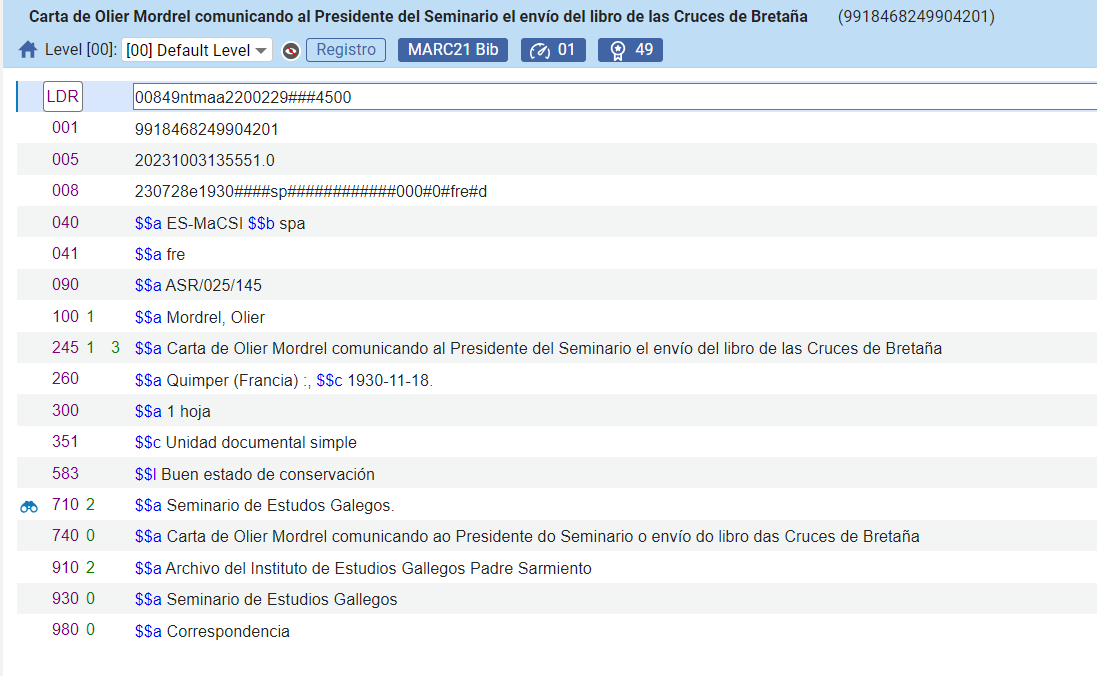1097x676 pixels.
Task: Select field tag 001
Action: (65, 128)
